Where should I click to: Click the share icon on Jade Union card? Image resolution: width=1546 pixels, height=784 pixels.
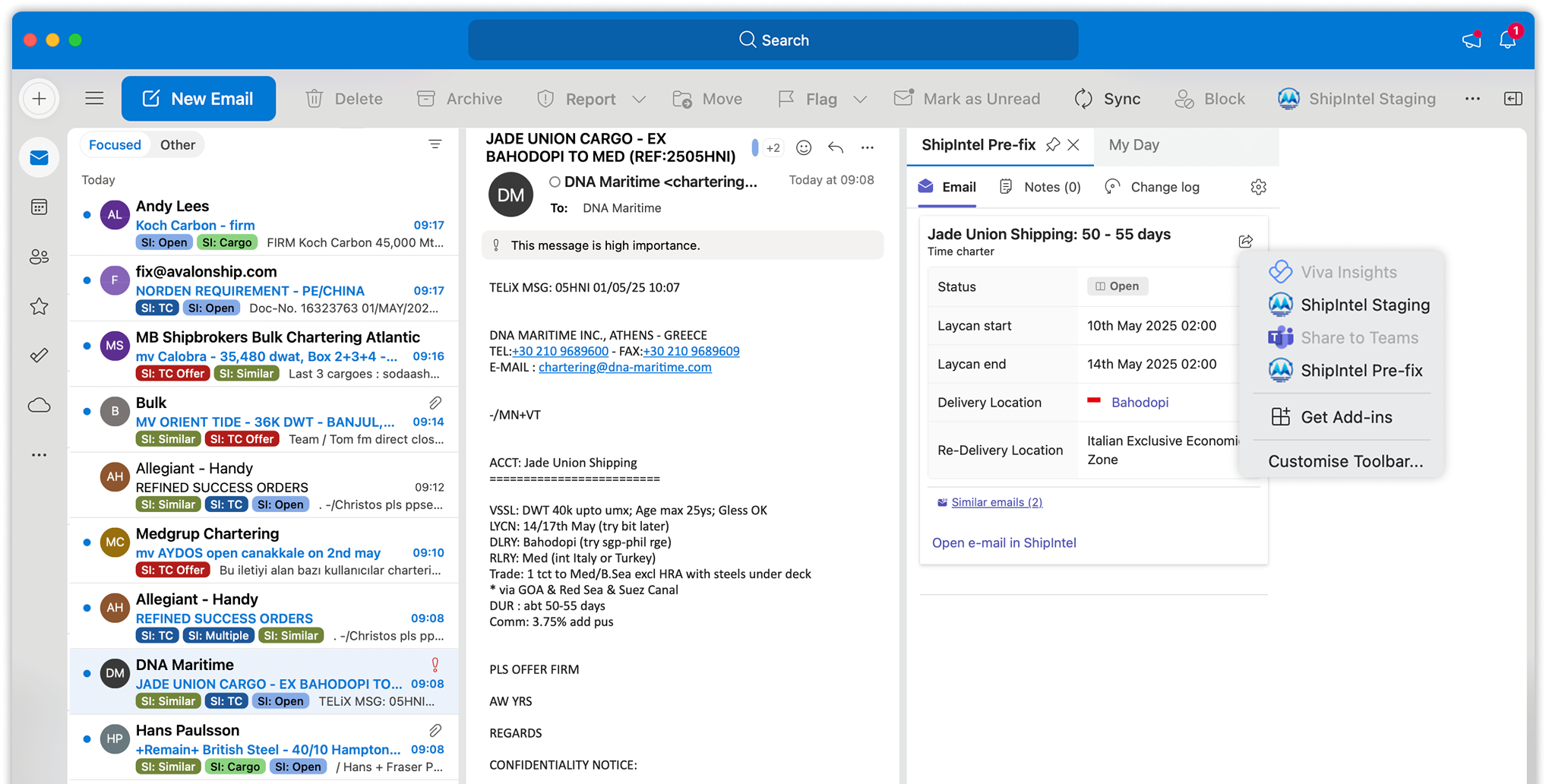click(x=1245, y=242)
